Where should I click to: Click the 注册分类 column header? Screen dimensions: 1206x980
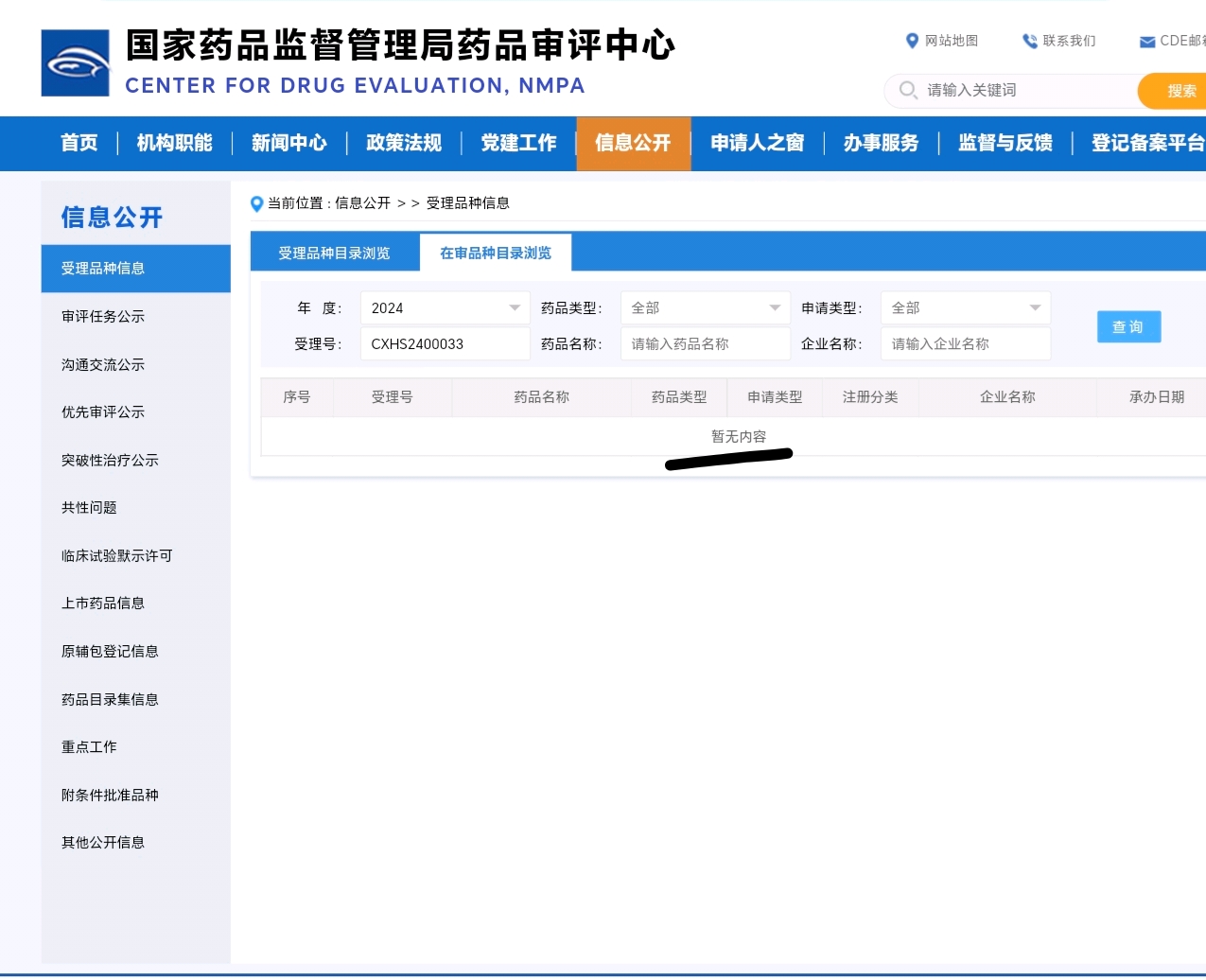870,397
